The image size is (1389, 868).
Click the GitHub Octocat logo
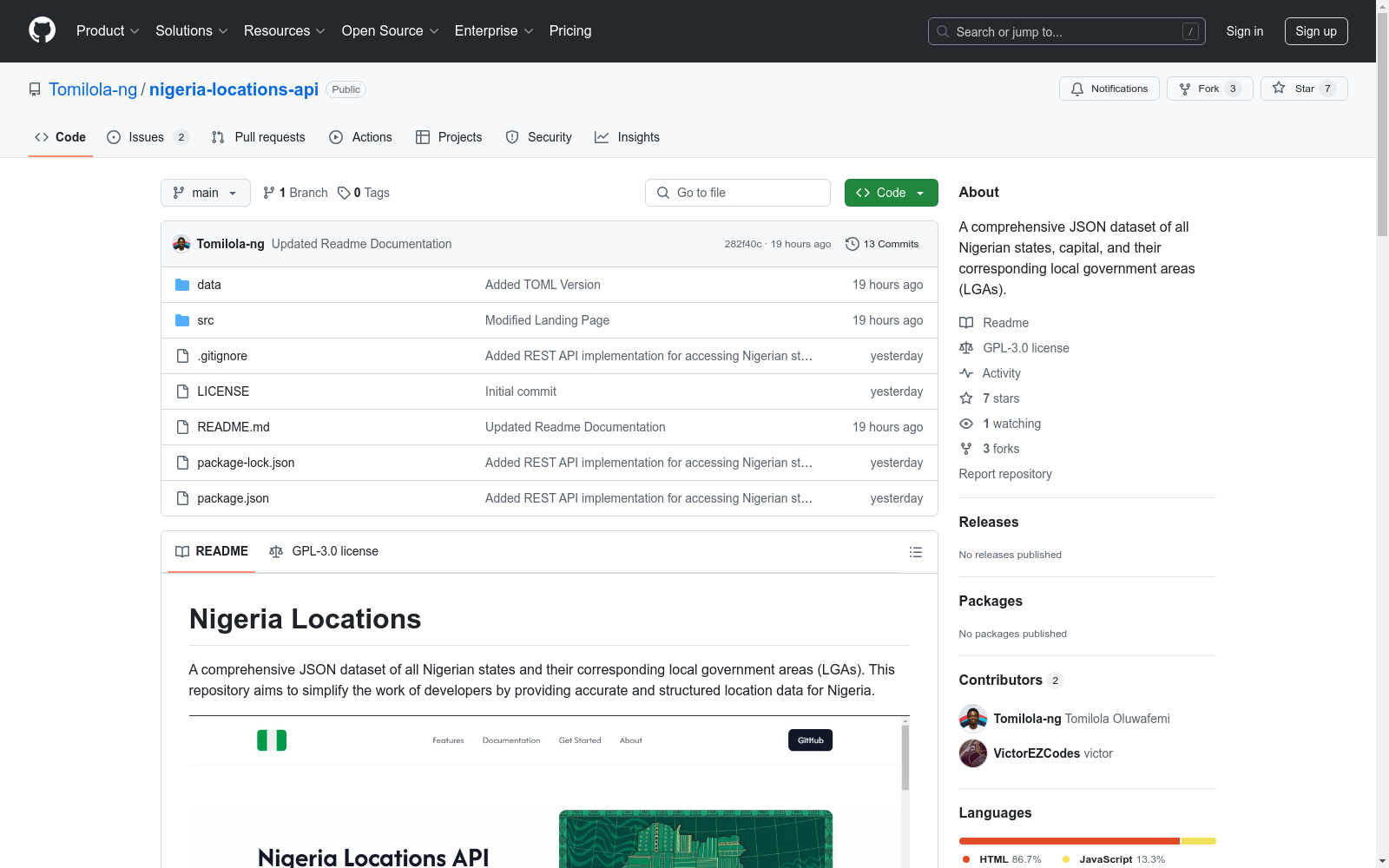(x=42, y=30)
